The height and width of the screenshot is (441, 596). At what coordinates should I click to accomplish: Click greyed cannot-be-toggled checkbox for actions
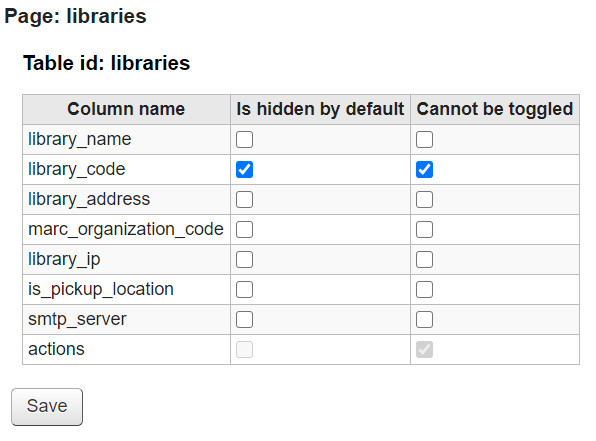(x=424, y=350)
